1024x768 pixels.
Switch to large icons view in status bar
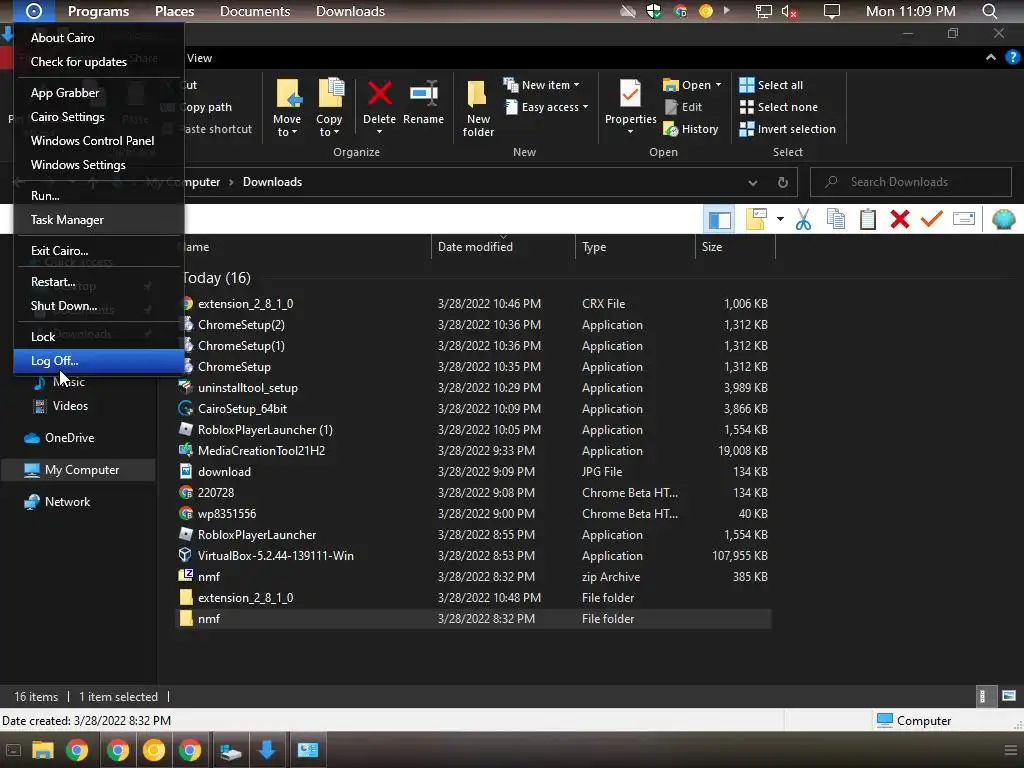pos(1009,696)
